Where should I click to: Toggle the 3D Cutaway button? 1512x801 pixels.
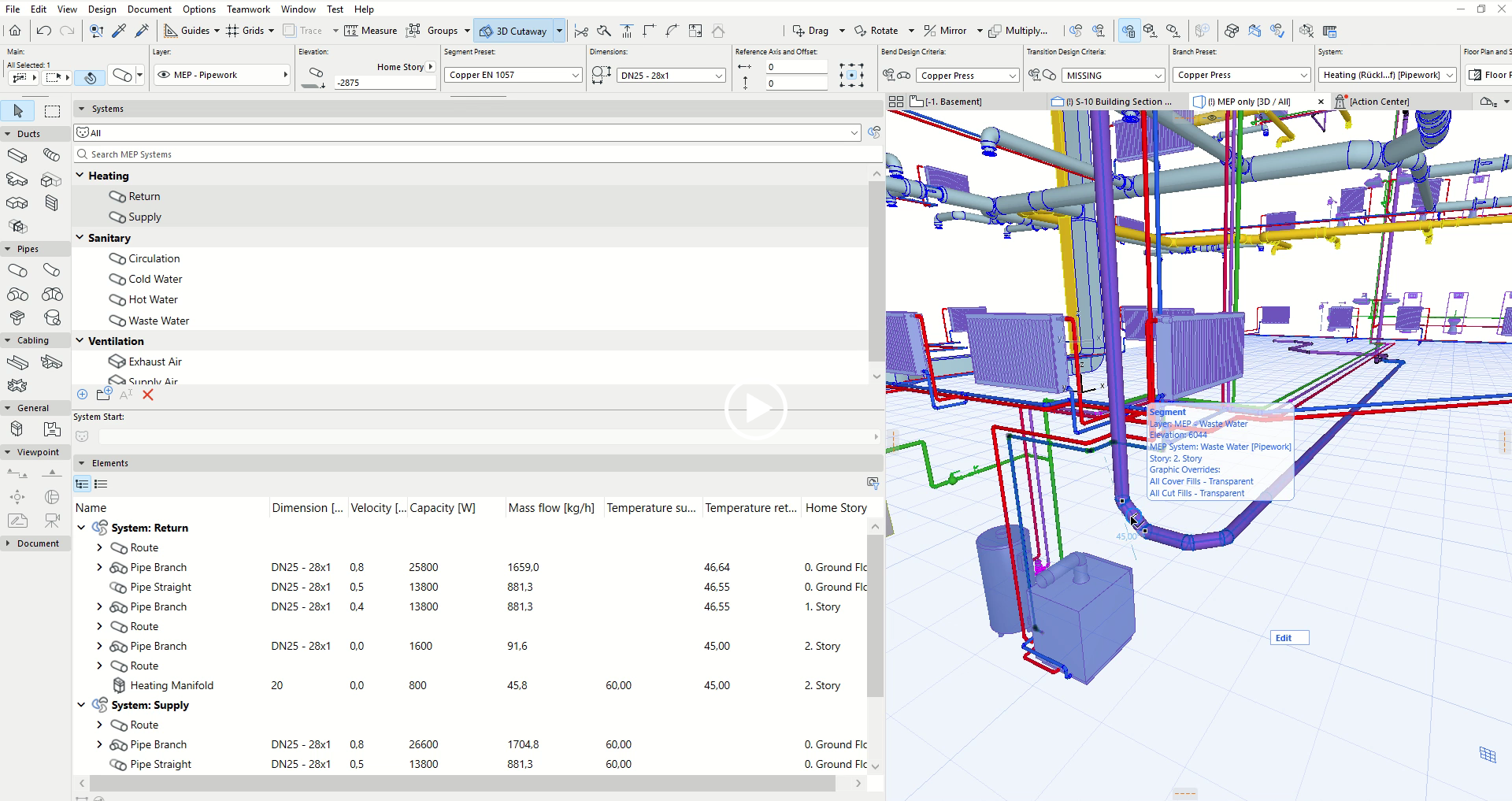click(513, 31)
